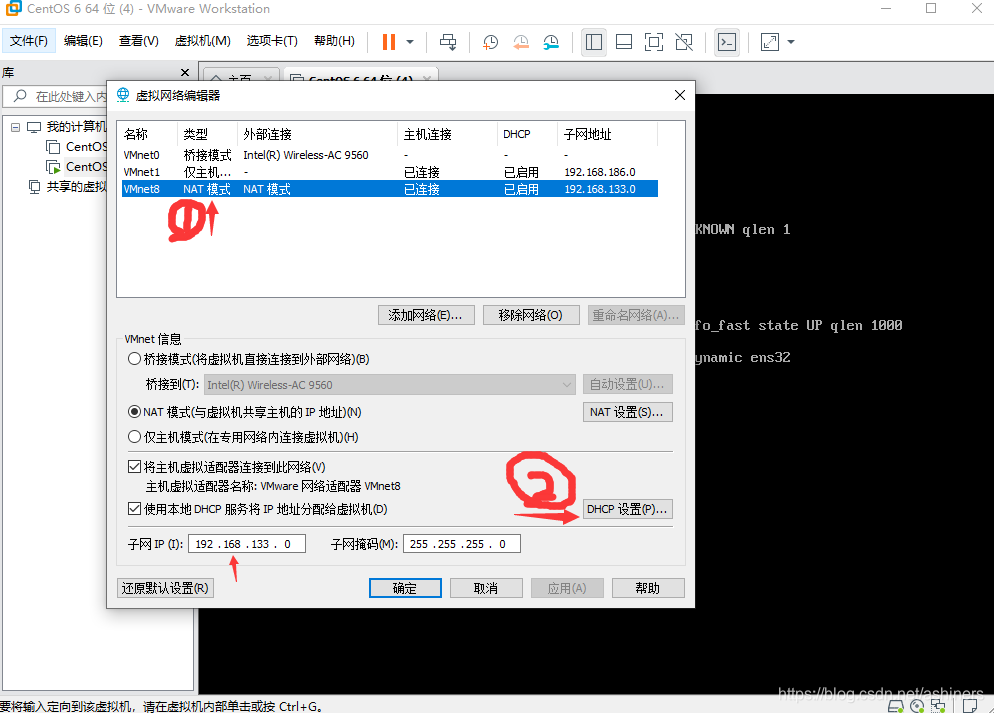Select the NAT mode radio button

tap(135, 411)
